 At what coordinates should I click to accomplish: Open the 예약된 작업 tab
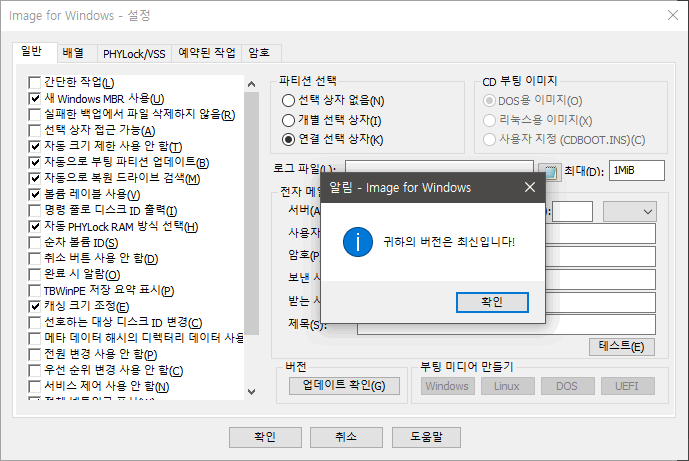pyautogui.click(x=207, y=53)
